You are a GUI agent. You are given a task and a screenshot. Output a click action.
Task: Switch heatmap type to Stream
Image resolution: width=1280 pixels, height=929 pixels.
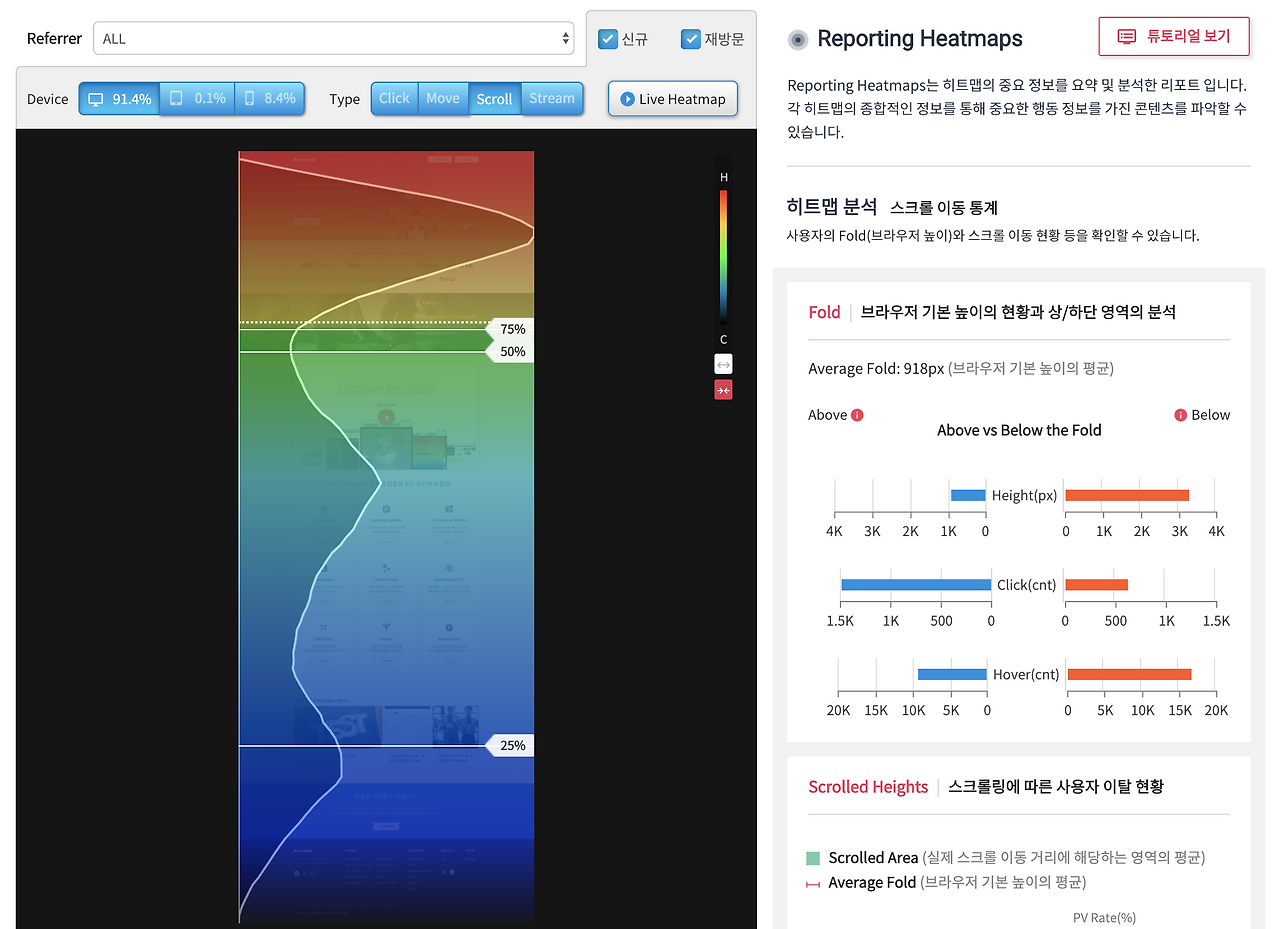point(552,98)
